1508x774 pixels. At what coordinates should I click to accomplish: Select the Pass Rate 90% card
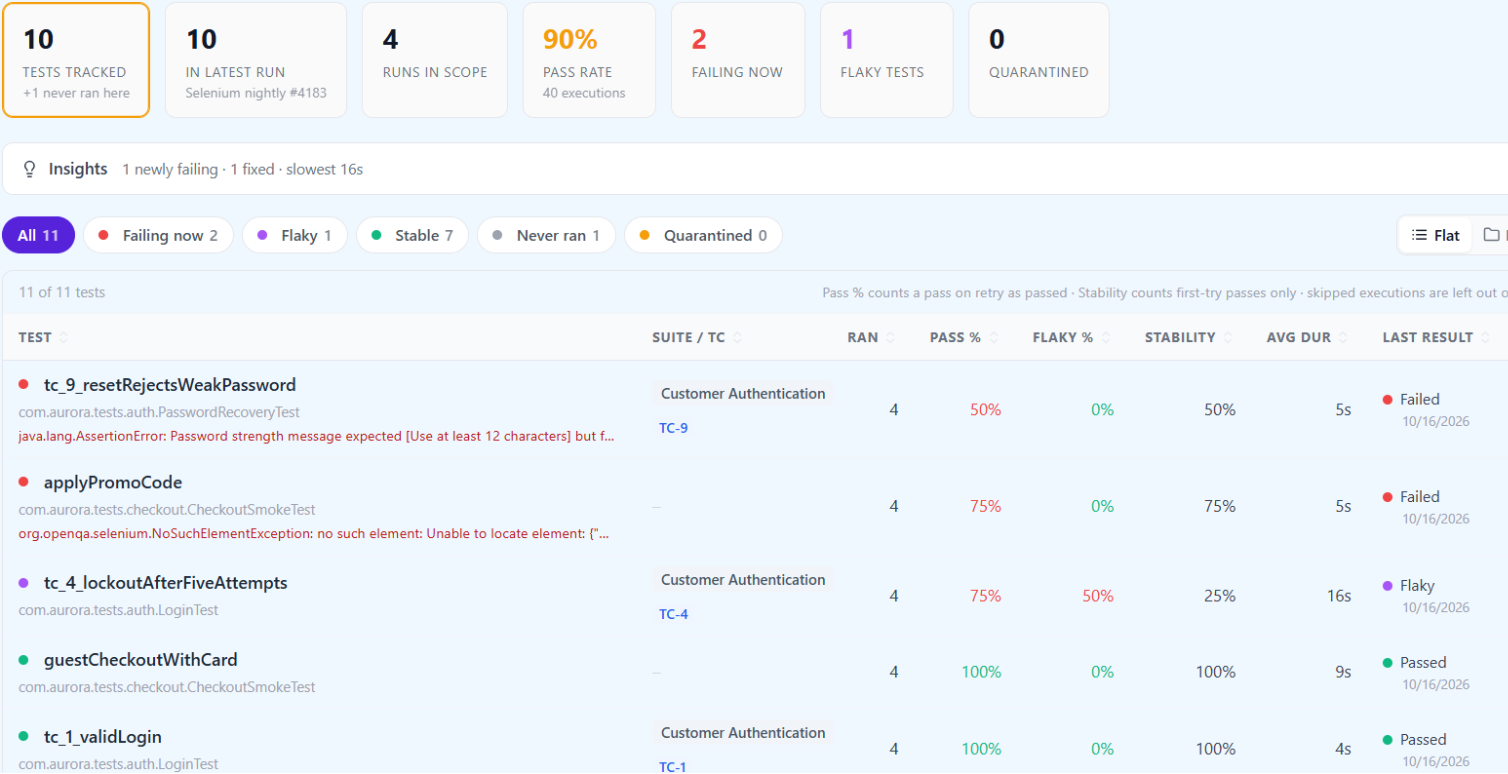tap(589, 60)
